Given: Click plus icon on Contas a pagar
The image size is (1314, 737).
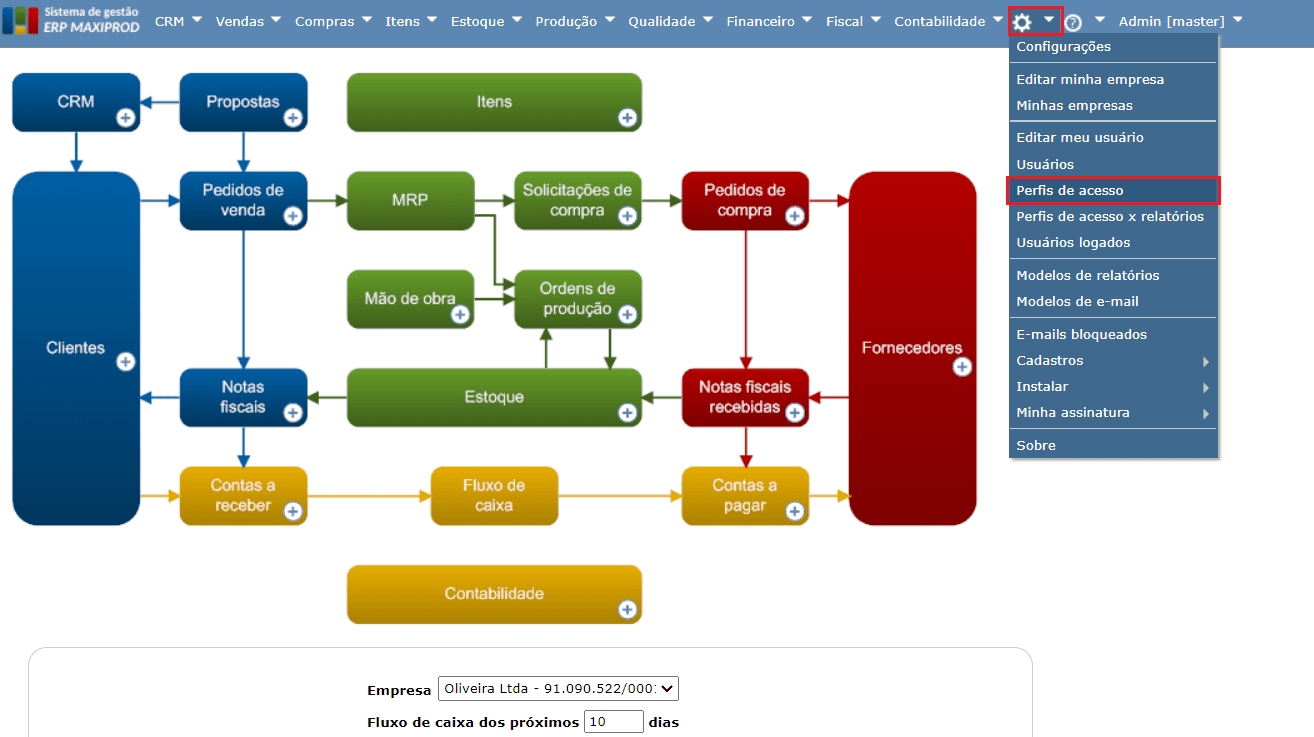Looking at the screenshot, I should pos(795,511).
